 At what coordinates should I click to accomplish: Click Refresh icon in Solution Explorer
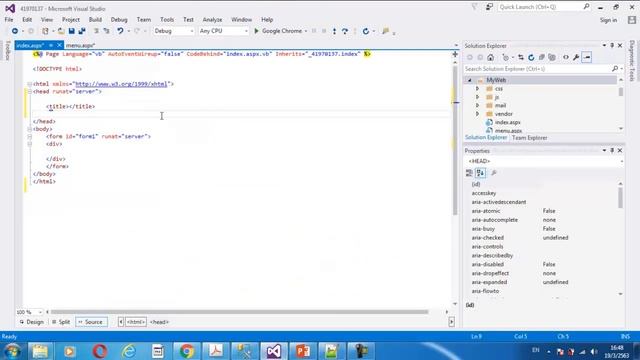[x=531, y=58]
